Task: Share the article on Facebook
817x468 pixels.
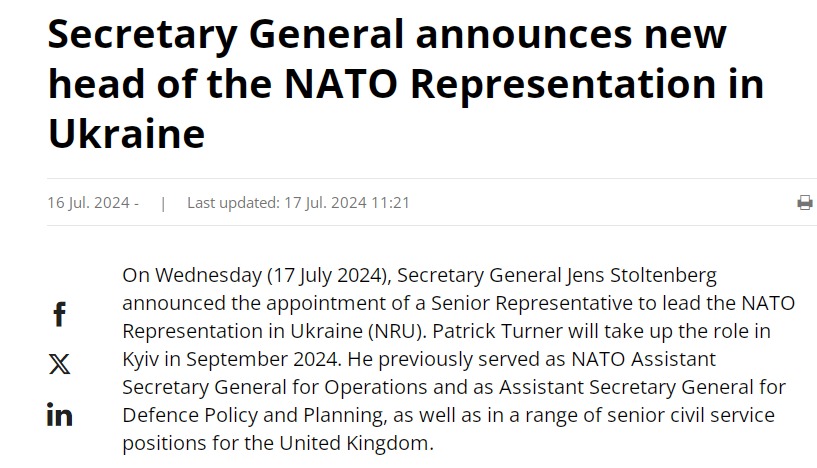Action: coord(59,314)
